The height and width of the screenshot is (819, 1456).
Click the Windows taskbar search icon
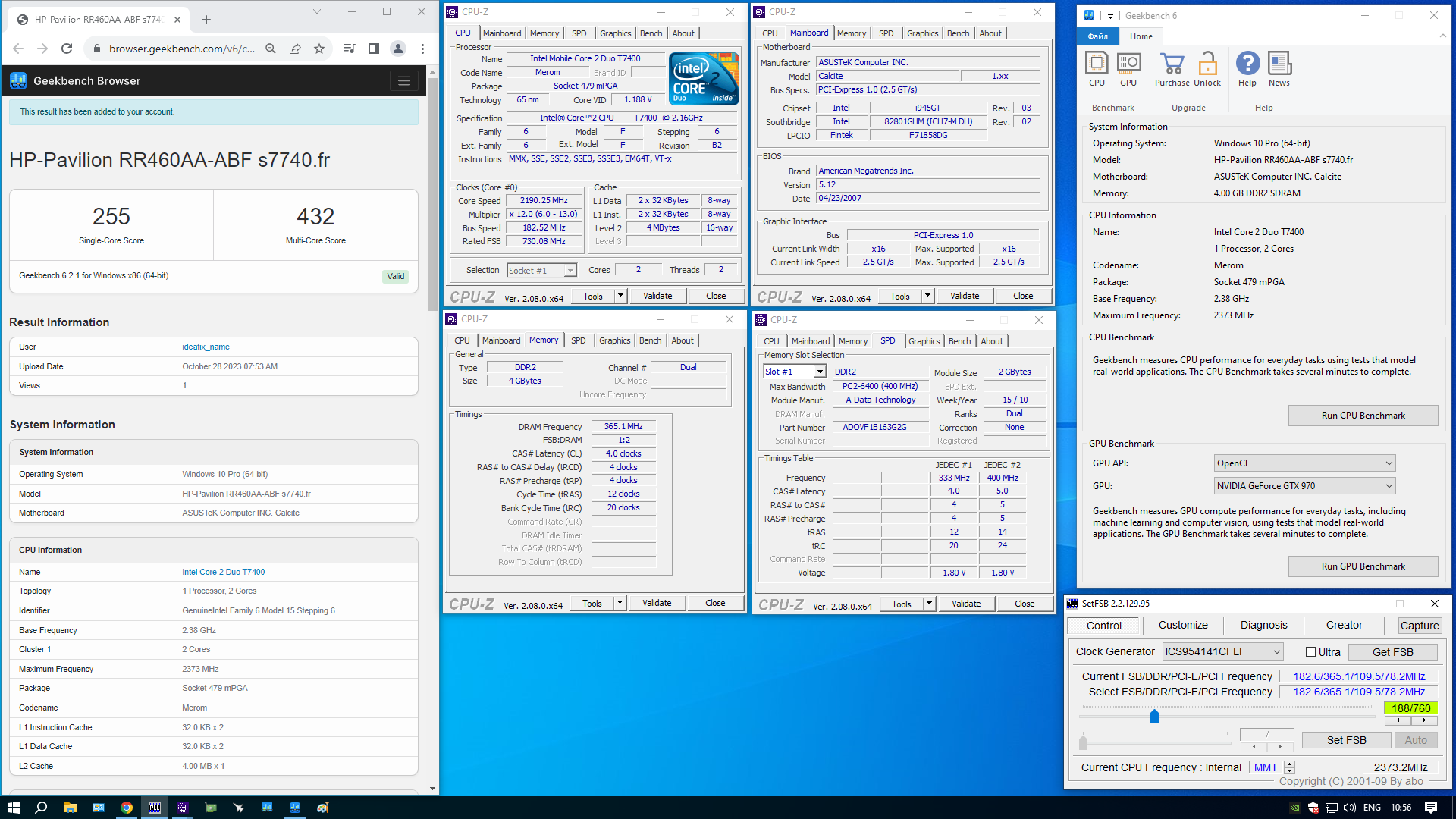click(41, 808)
